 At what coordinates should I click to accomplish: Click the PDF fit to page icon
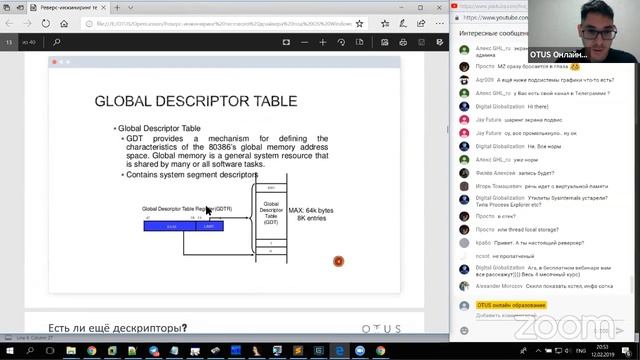[286, 42]
